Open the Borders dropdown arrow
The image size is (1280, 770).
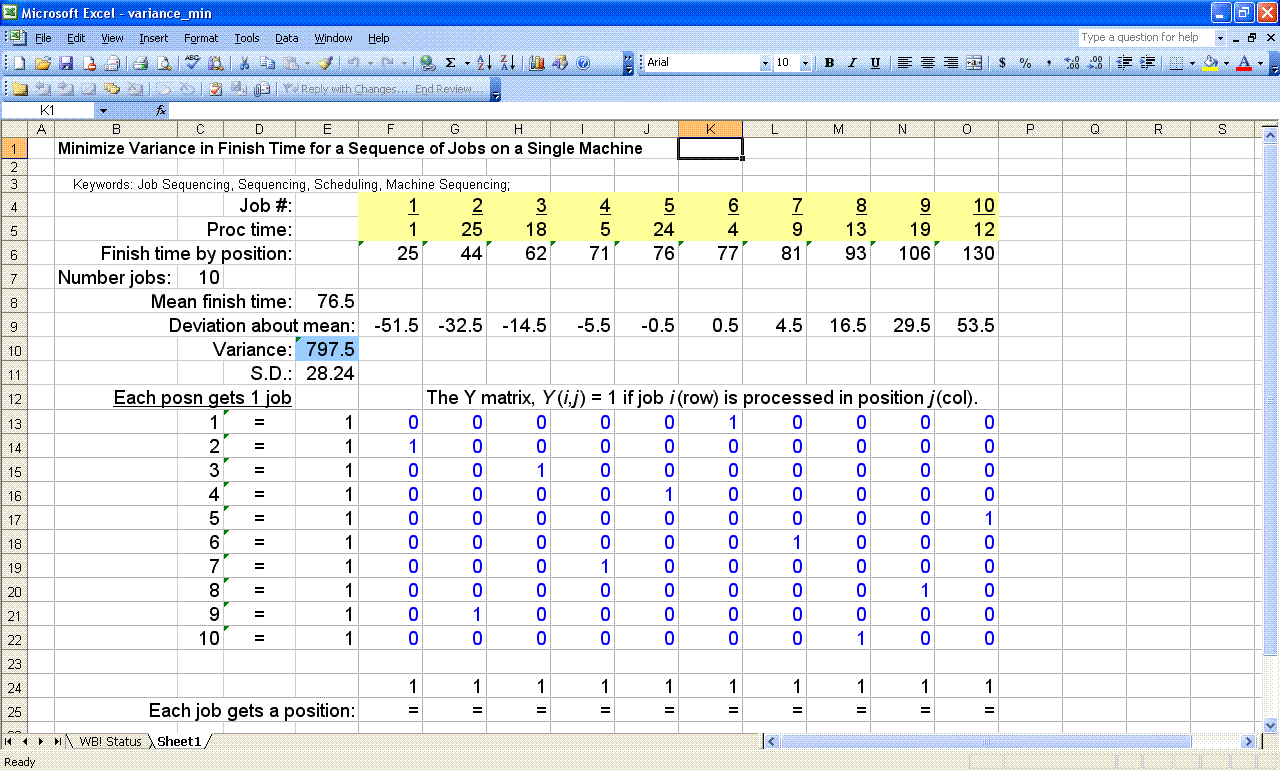1192,63
